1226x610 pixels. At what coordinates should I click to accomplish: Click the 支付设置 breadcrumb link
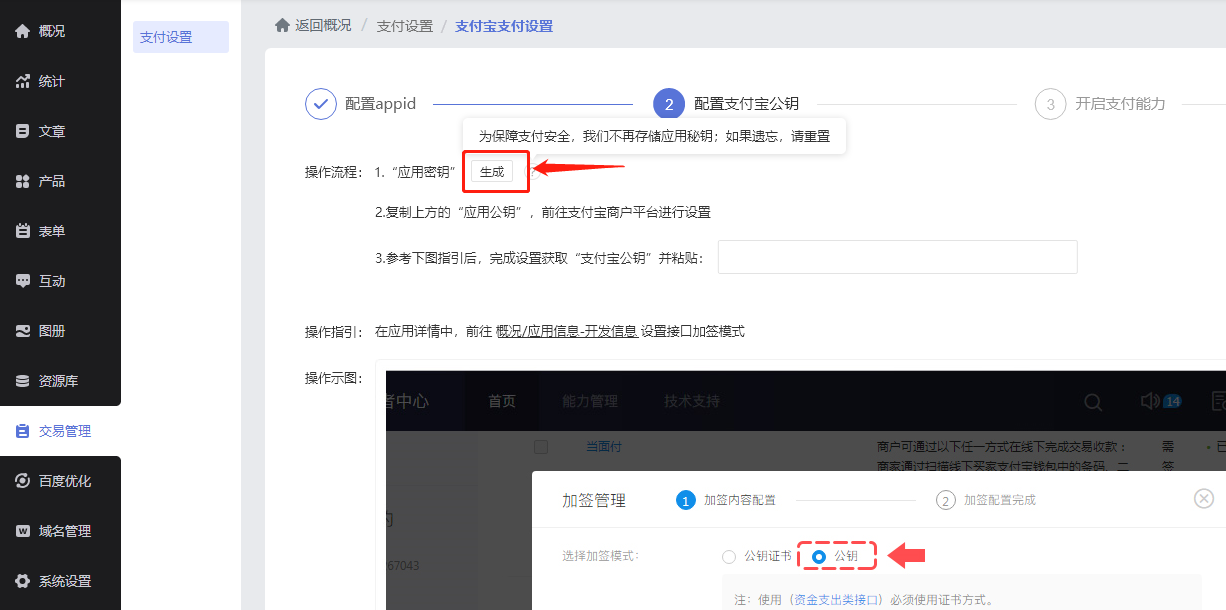pyautogui.click(x=405, y=26)
